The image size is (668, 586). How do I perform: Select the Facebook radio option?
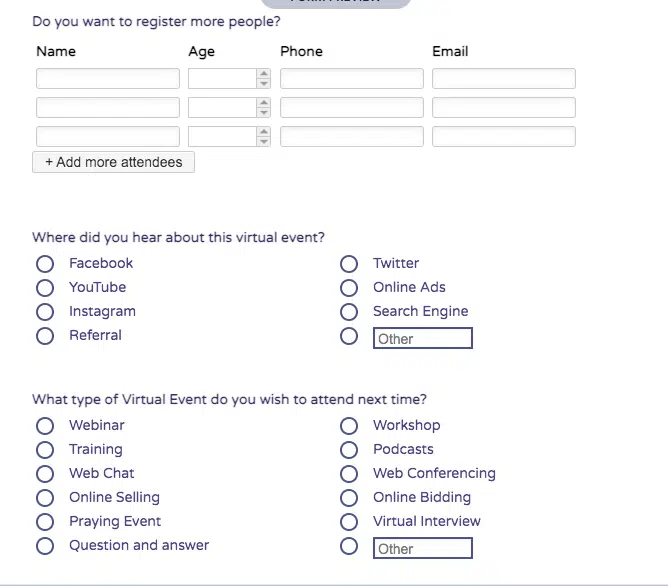[45, 264]
